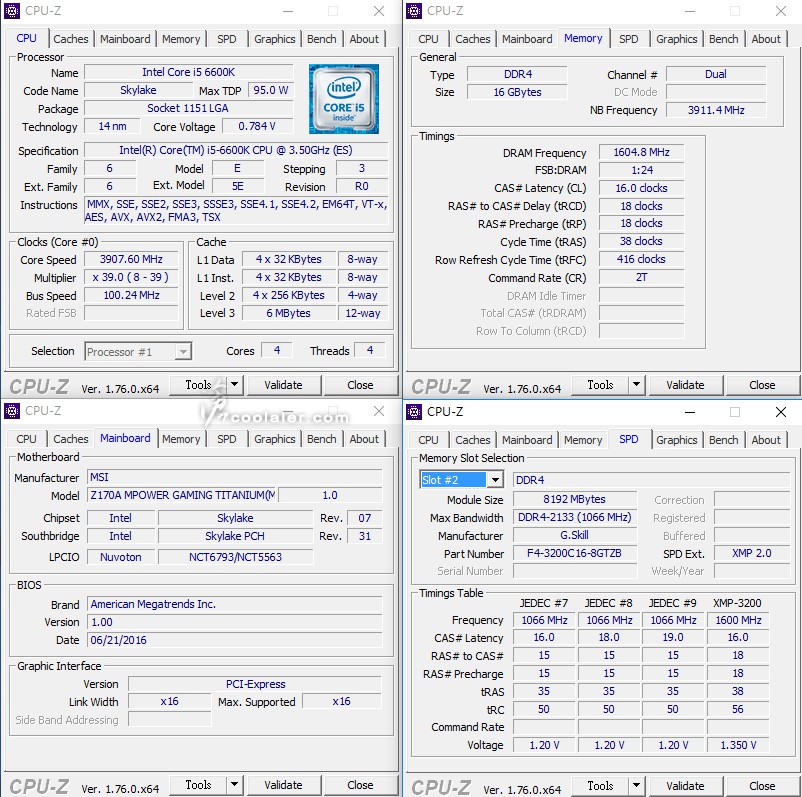Go to the About tab in the SPD window
The width and height of the screenshot is (802, 797).
pyautogui.click(x=765, y=440)
